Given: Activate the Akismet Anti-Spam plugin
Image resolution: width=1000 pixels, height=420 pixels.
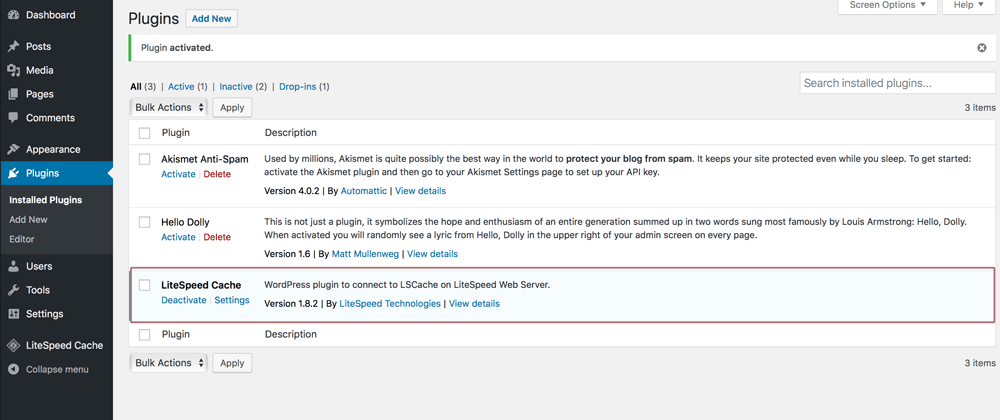Looking at the screenshot, I should pyautogui.click(x=178, y=174).
